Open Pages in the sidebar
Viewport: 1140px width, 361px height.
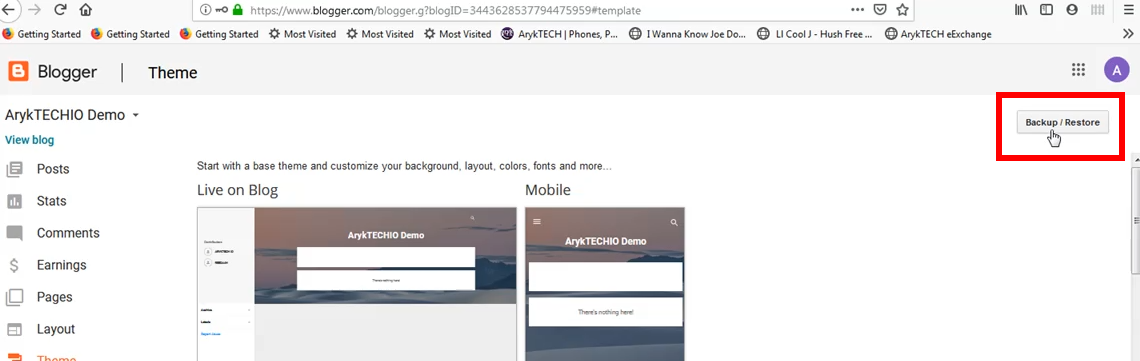click(x=55, y=297)
